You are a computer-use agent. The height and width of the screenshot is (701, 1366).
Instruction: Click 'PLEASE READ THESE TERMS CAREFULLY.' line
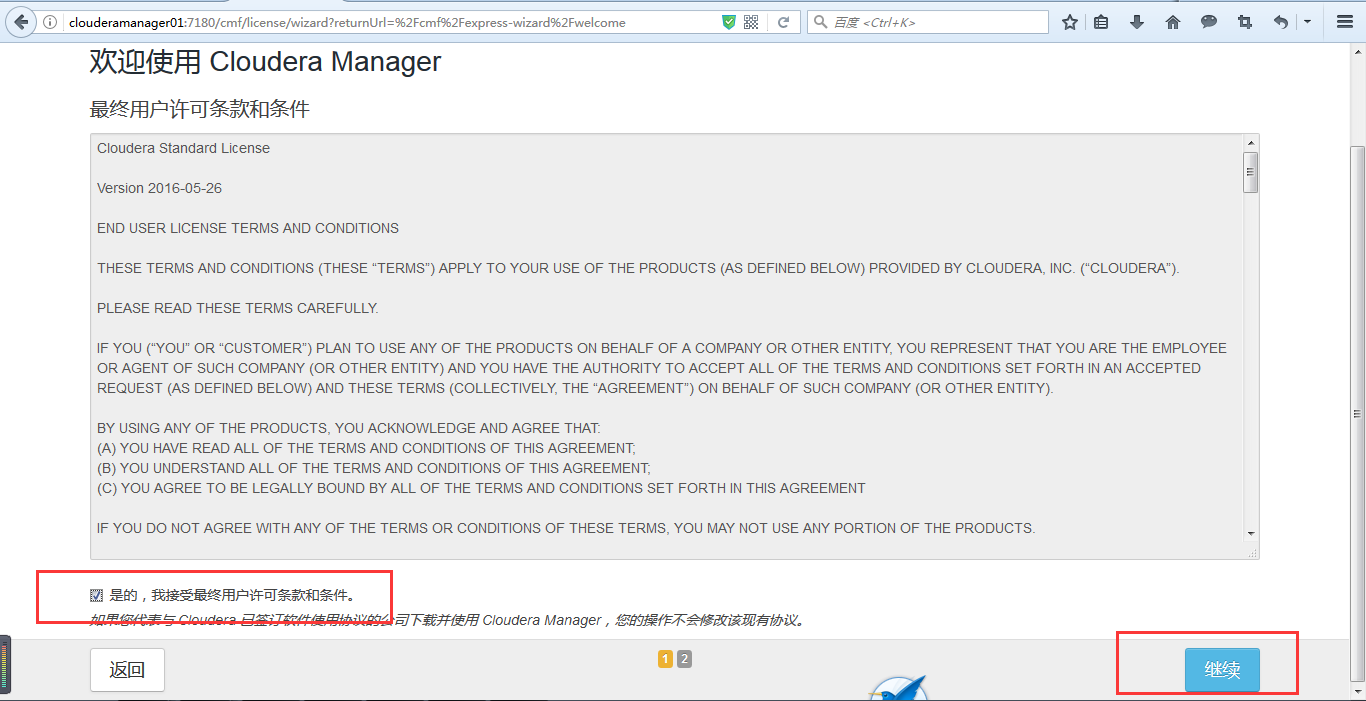tap(238, 308)
